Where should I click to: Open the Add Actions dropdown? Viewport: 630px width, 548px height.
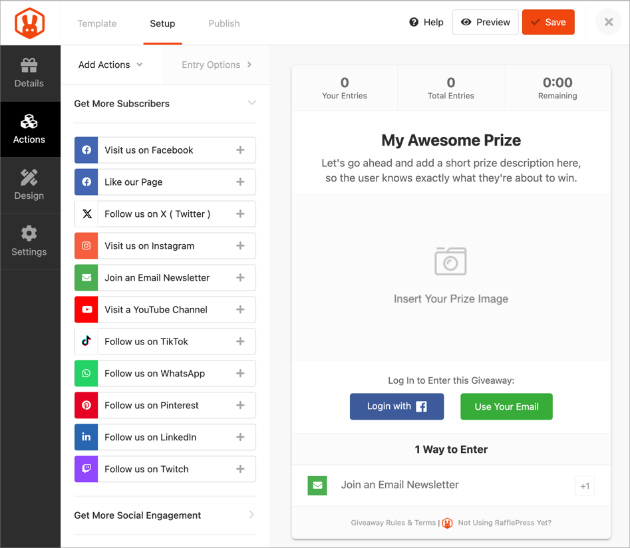[x=110, y=65]
